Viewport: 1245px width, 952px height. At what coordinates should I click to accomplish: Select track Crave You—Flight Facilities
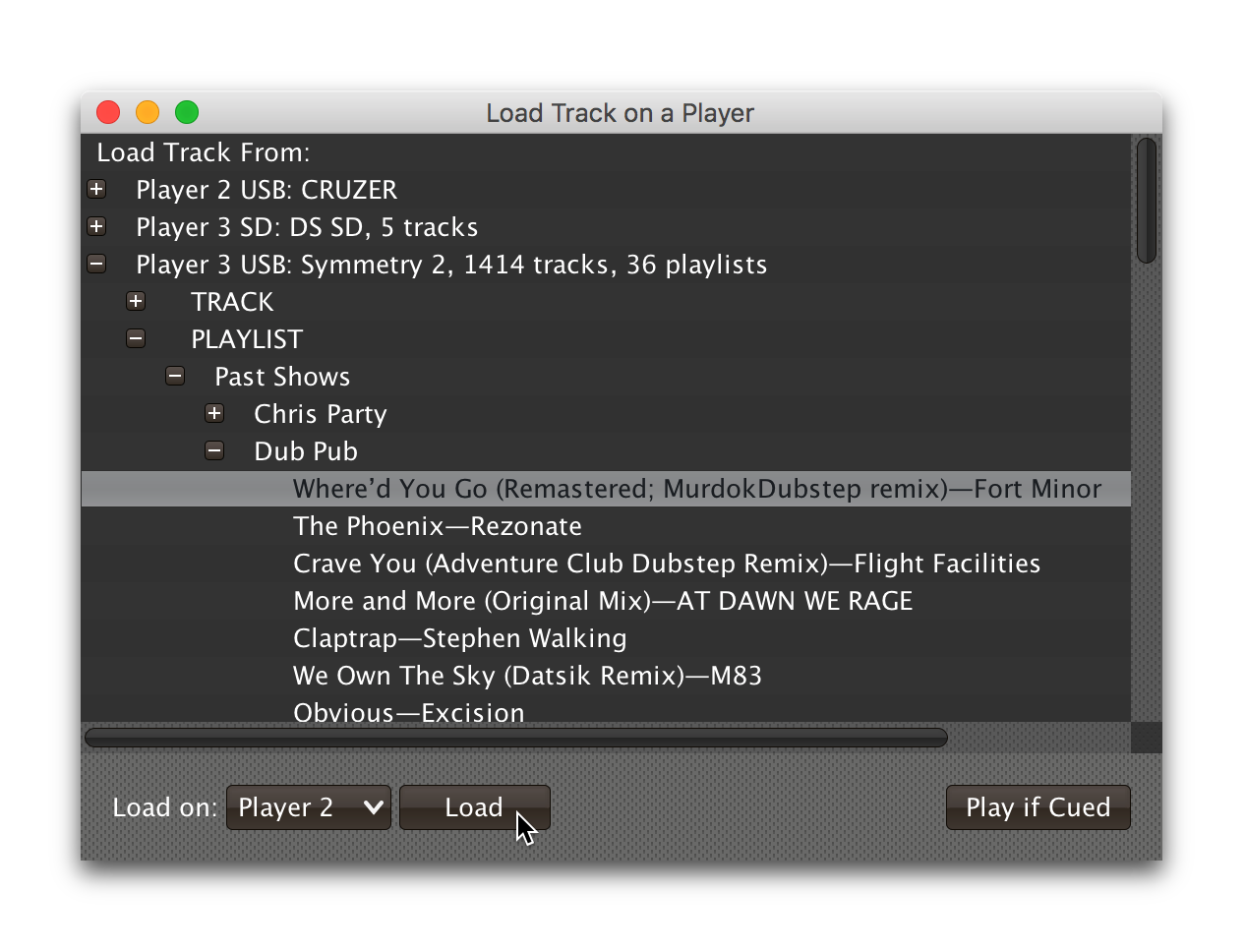coord(667,564)
